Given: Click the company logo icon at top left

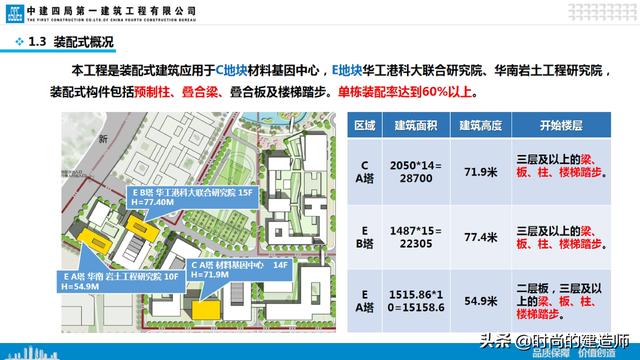Looking at the screenshot, I should pyautogui.click(x=15, y=13).
